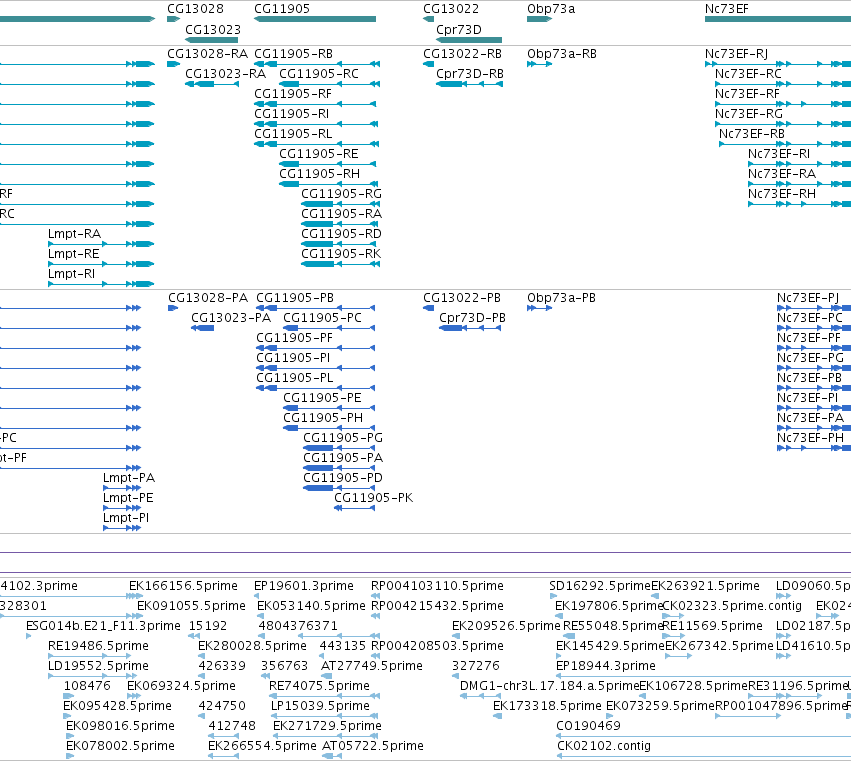The height and width of the screenshot is (761, 851).
Task: Select the CG13028 gene label
Action: click(195, 9)
